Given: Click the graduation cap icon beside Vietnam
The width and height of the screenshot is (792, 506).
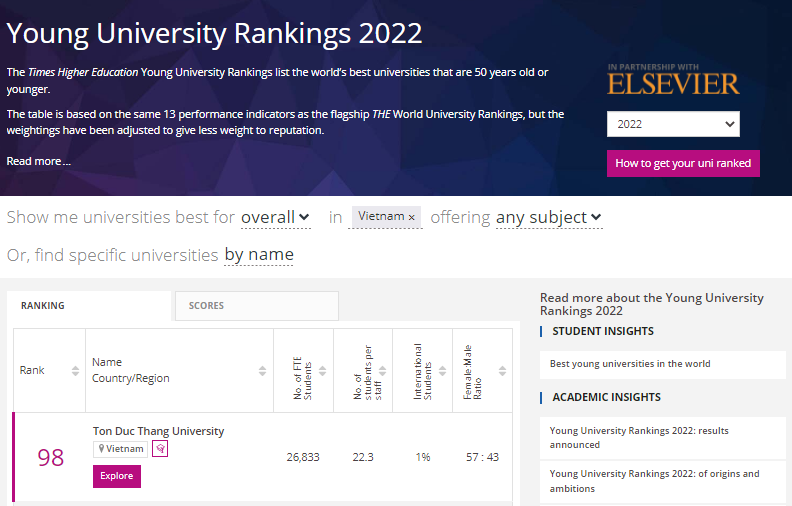Looking at the screenshot, I should point(160,449).
